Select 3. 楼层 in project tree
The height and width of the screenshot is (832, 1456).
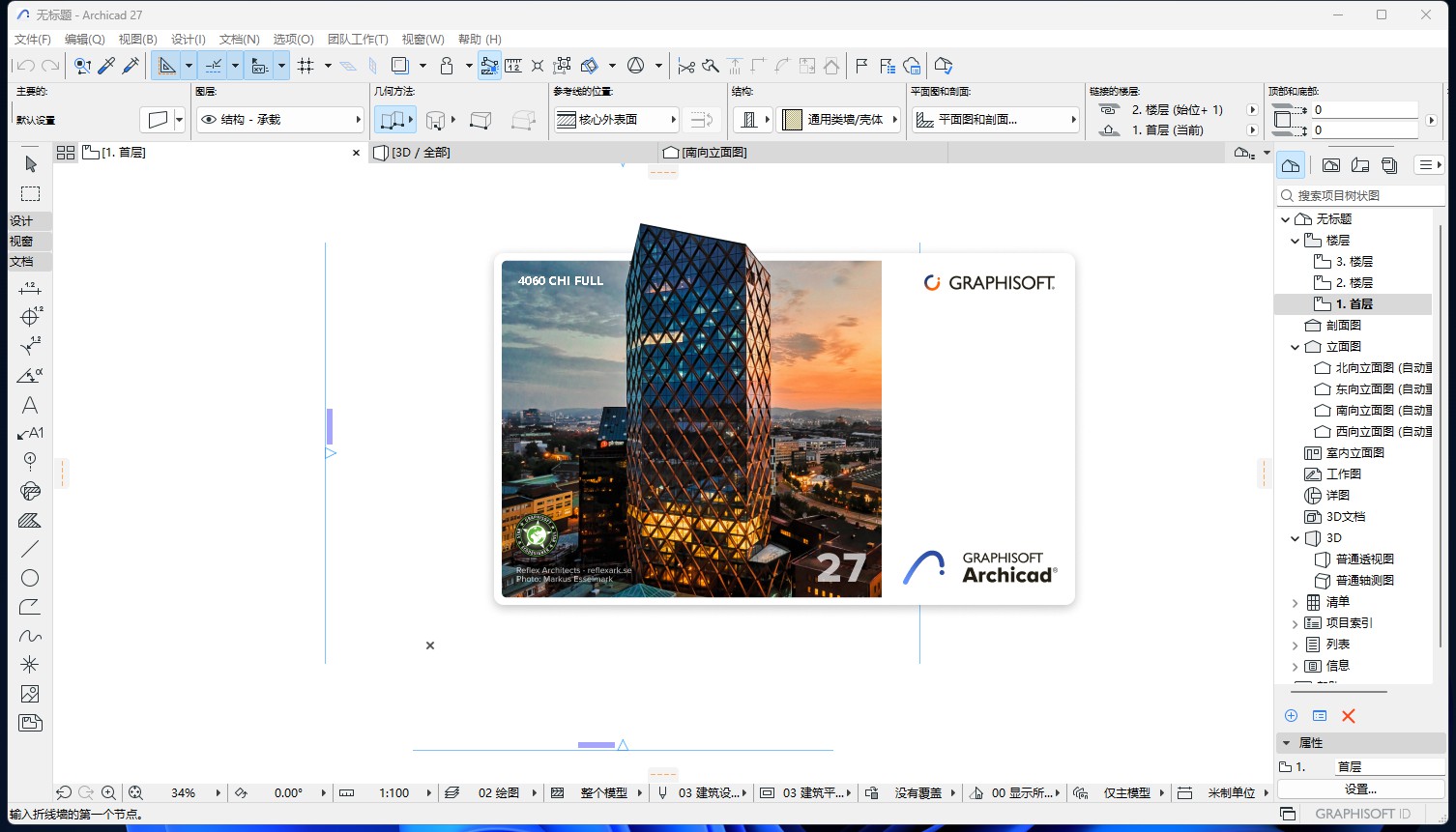(1354, 262)
